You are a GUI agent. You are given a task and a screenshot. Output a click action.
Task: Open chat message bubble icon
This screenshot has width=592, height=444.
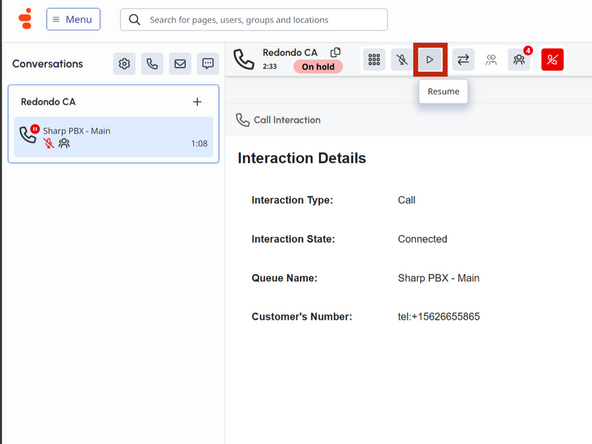pyautogui.click(x=208, y=63)
